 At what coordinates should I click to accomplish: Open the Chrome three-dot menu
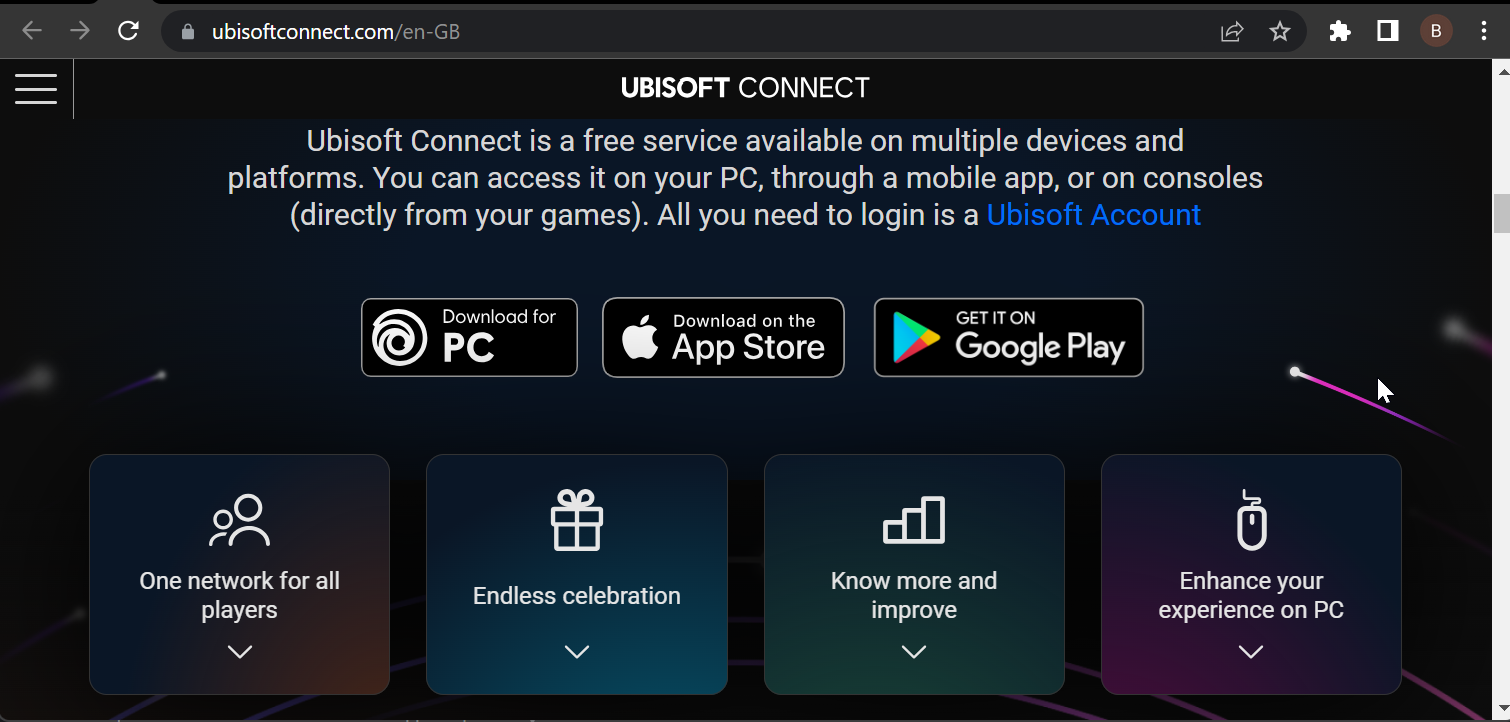pos(1484,31)
